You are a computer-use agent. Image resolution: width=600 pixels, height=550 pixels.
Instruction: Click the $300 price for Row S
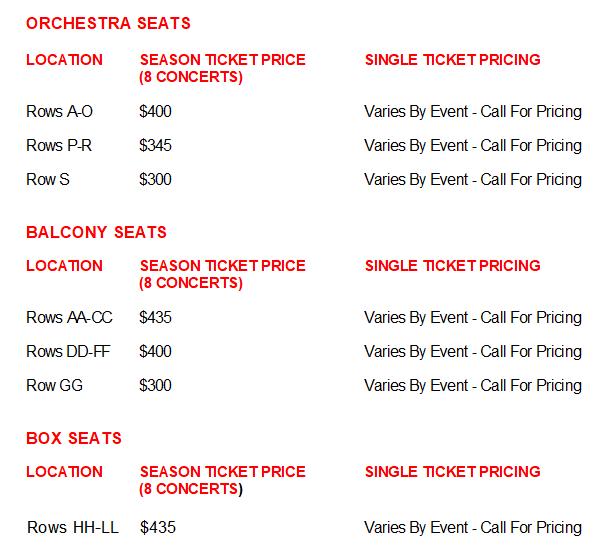pos(156,179)
